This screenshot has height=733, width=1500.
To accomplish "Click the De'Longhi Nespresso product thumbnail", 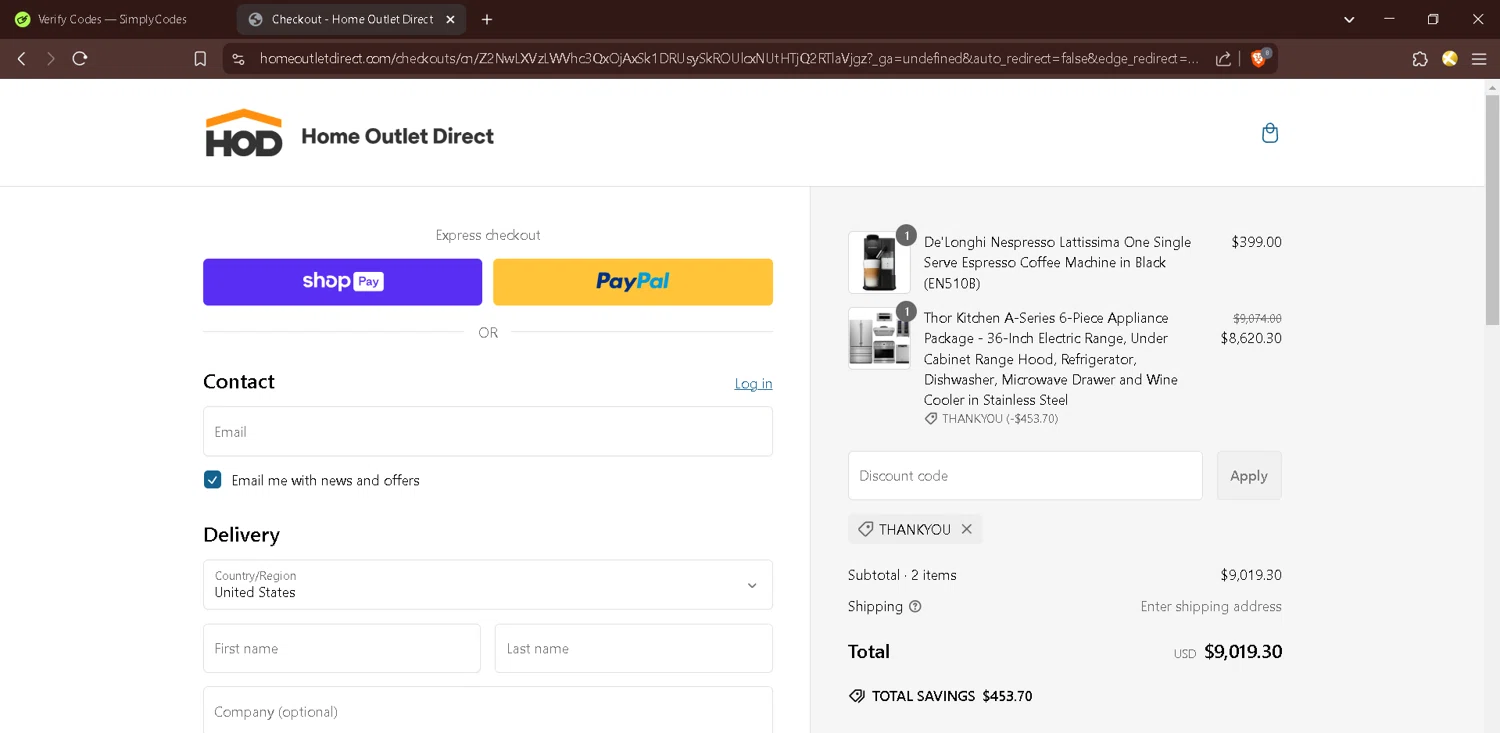I will tap(879, 262).
